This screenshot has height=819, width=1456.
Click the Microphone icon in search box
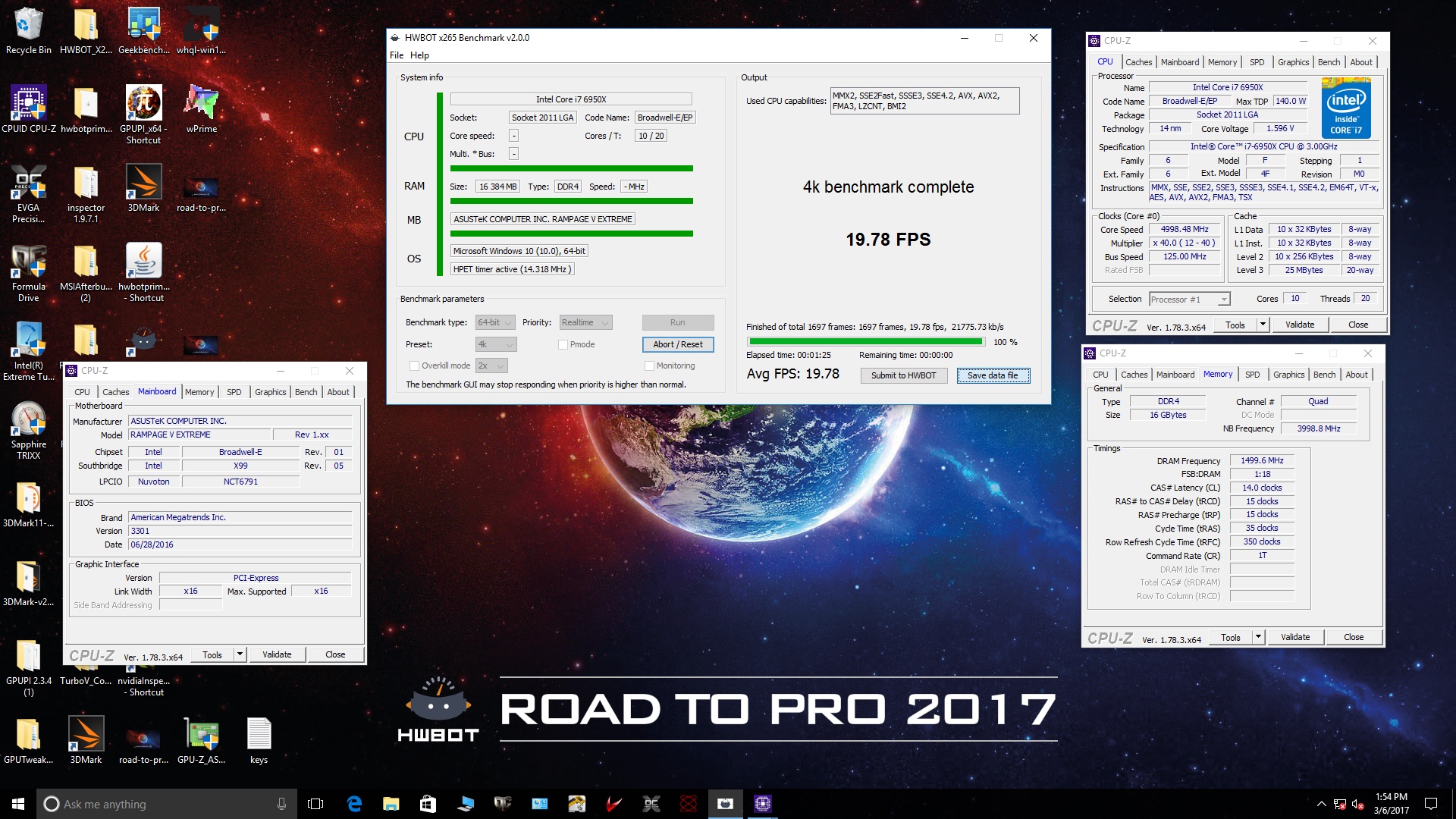(x=281, y=804)
